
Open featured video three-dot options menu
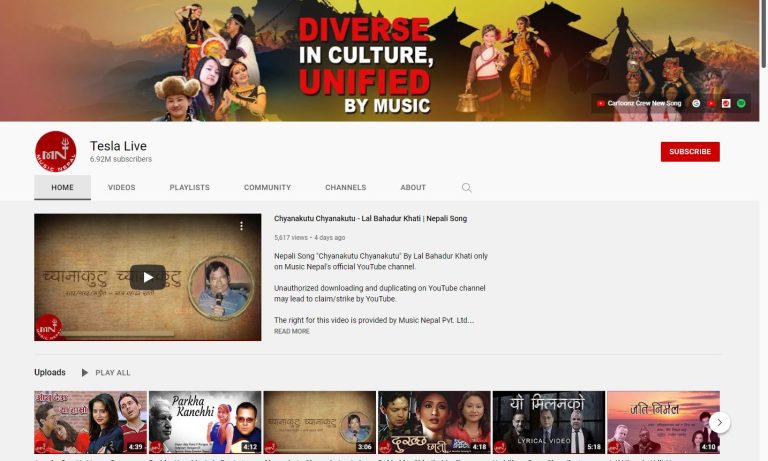pos(241,226)
